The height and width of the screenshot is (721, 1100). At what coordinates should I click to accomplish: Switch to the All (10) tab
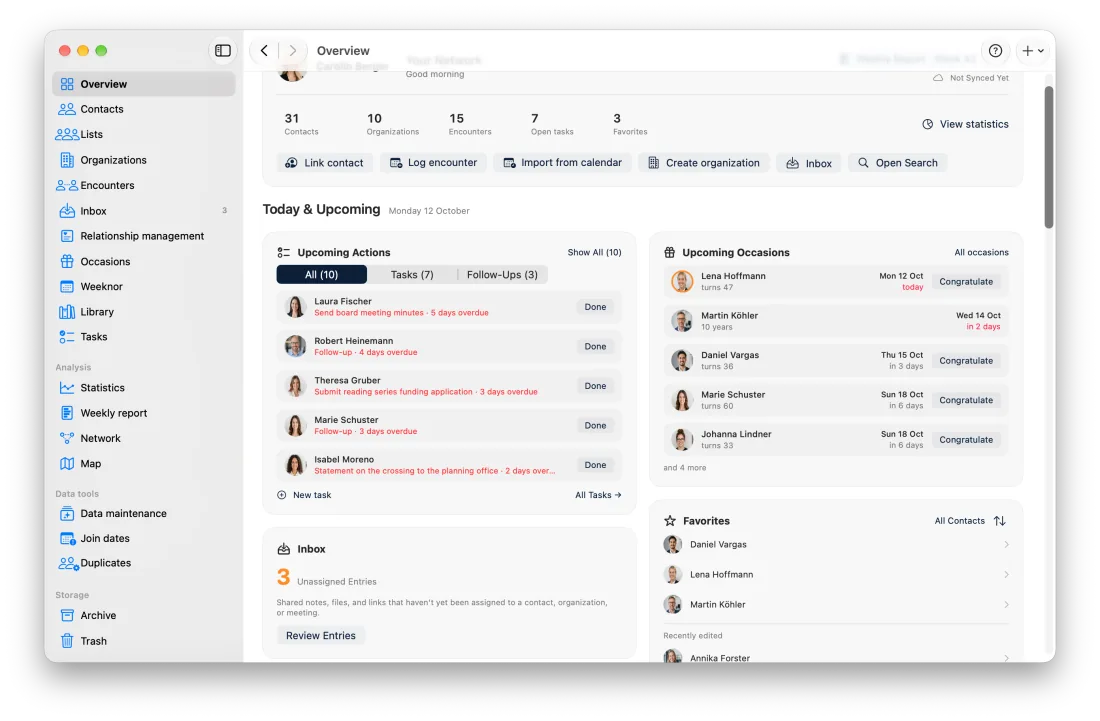[x=321, y=275]
